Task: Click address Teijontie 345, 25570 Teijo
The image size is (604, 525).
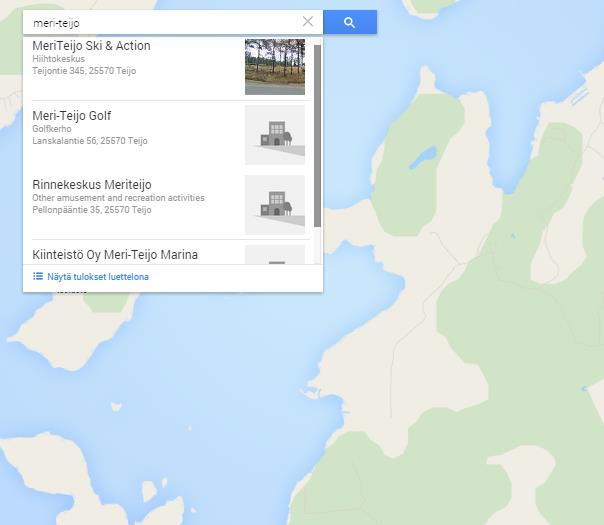Action: click(x=84, y=71)
